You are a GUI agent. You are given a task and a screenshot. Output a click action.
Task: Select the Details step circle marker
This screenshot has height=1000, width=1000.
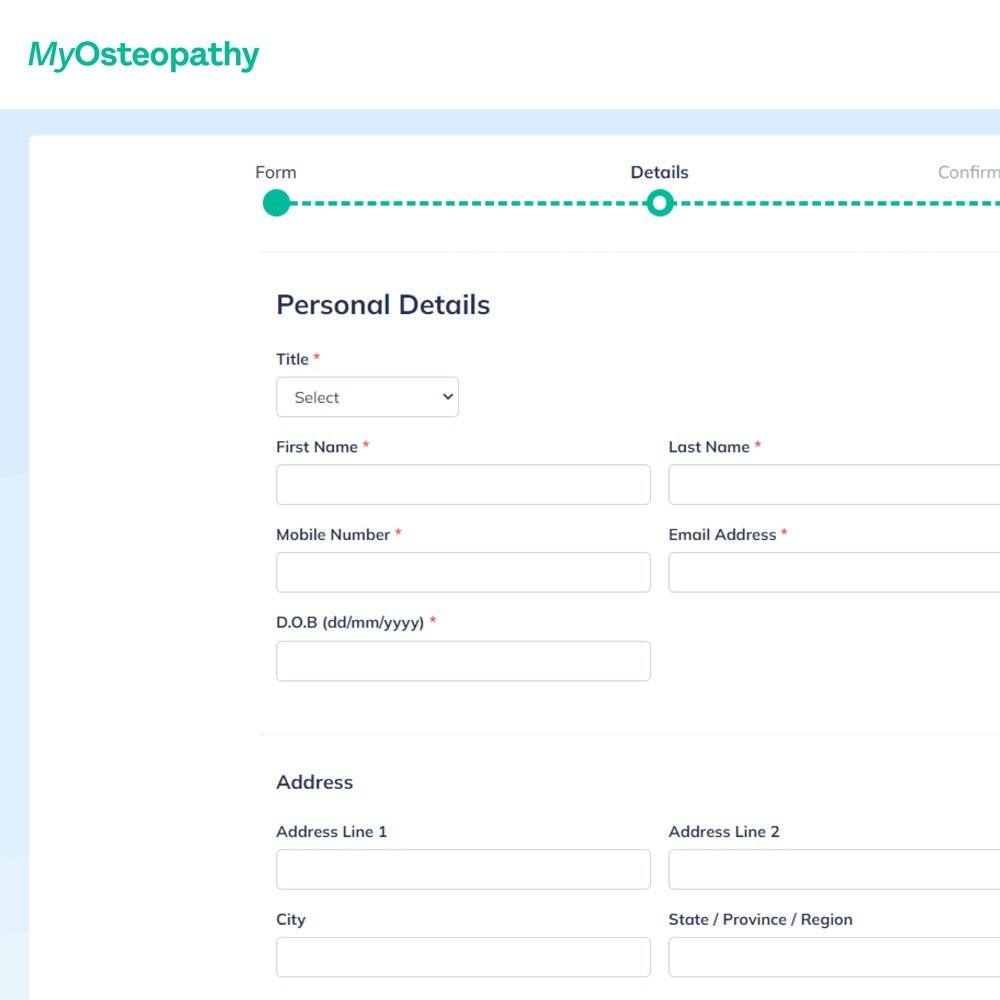coord(659,203)
